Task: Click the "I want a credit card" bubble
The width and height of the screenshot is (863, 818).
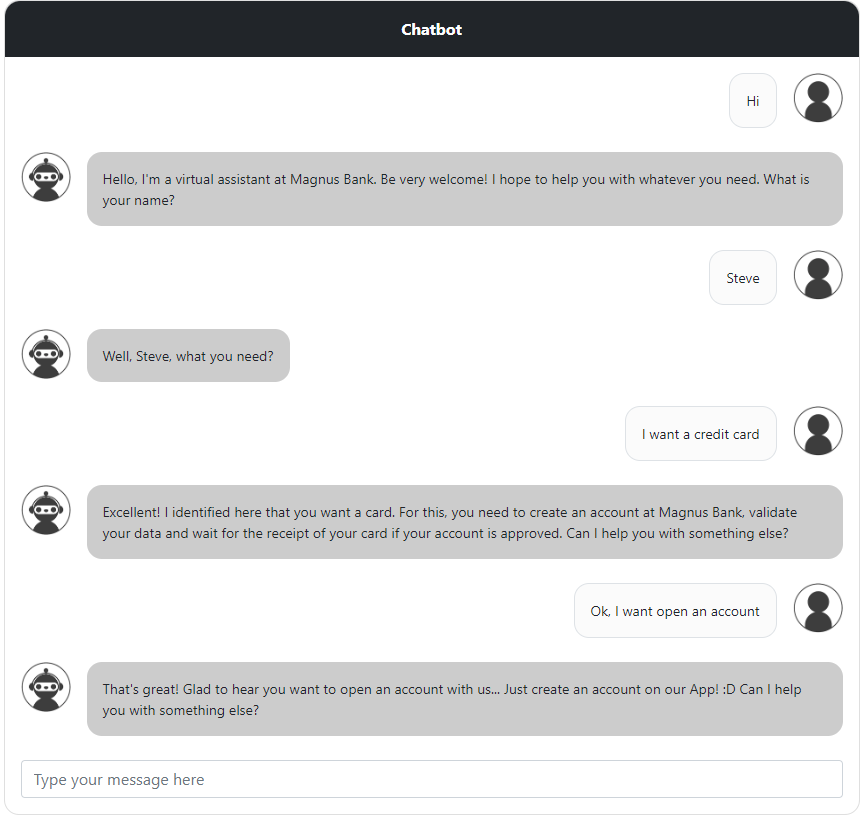Action: (701, 434)
